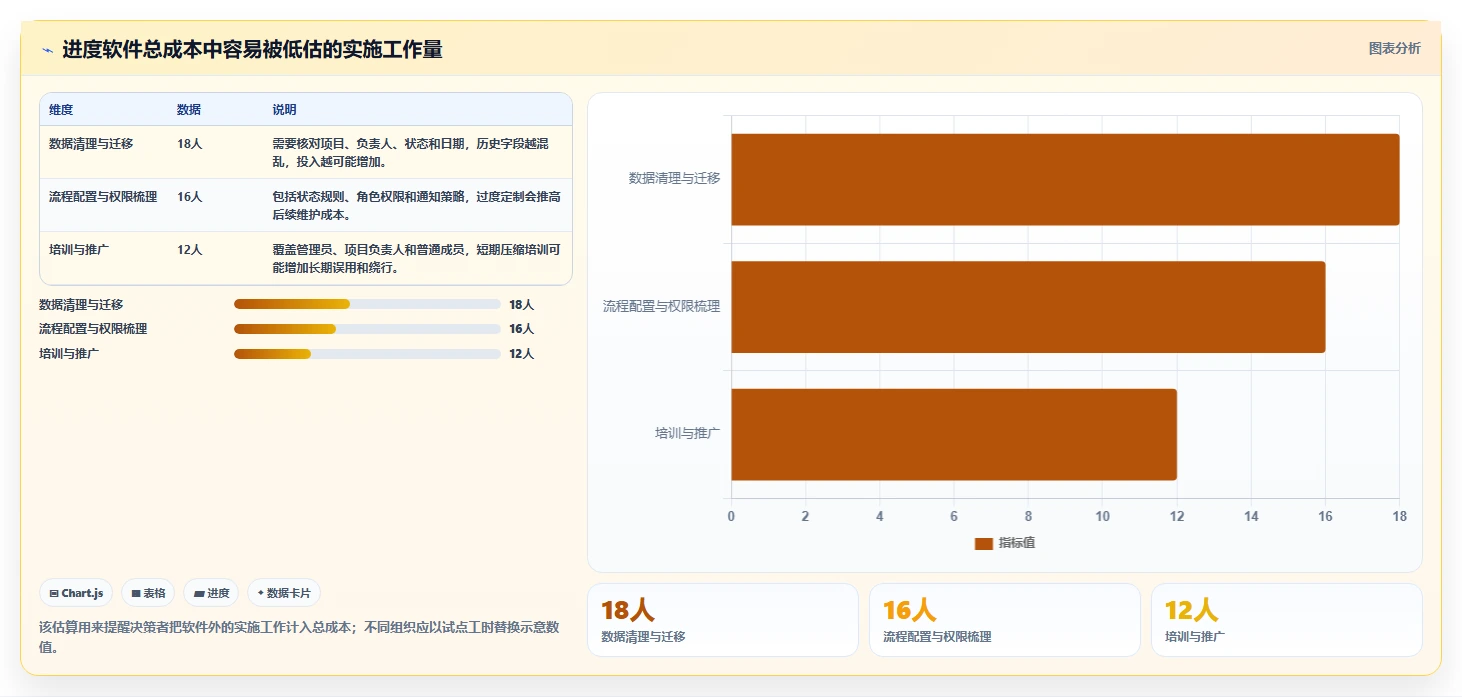Select the 进度 tag chip
1462x697 pixels.
pos(211,593)
